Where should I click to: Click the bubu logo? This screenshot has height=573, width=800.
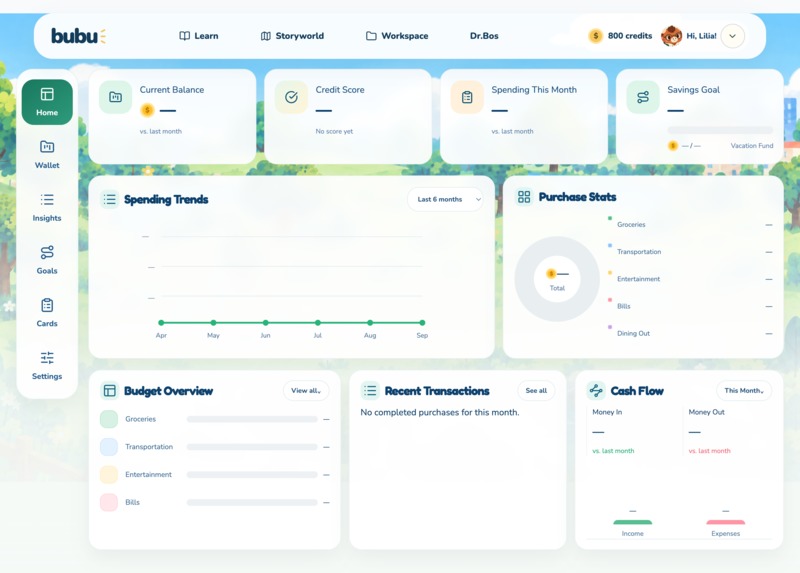pos(78,36)
